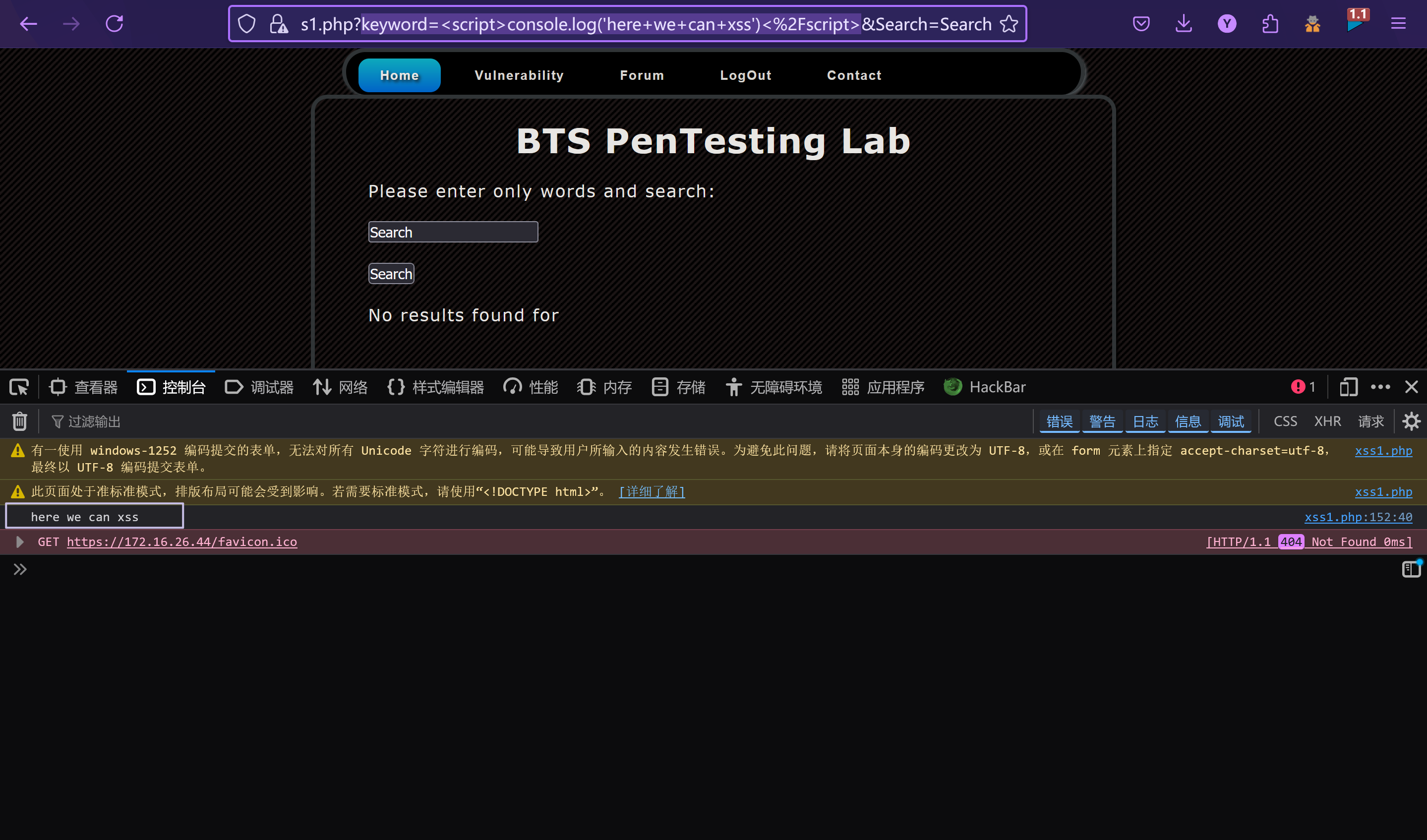Open extensions puzzle piece icon

click(x=1270, y=24)
